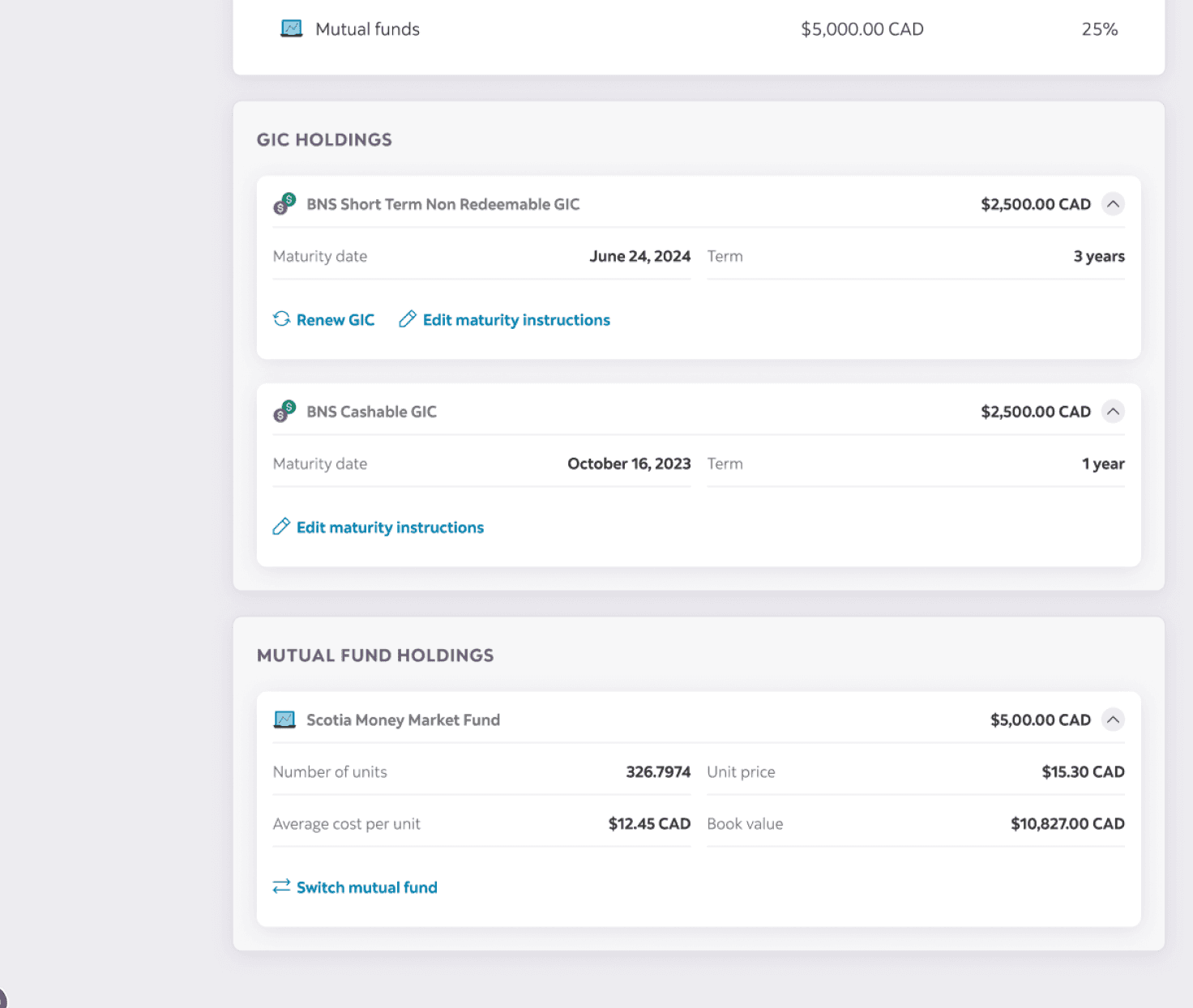Click the BNS Cashable GIC coins icon
Viewport: 1193px width, 1008px height.
pyautogui.click(x=284, y=412)
